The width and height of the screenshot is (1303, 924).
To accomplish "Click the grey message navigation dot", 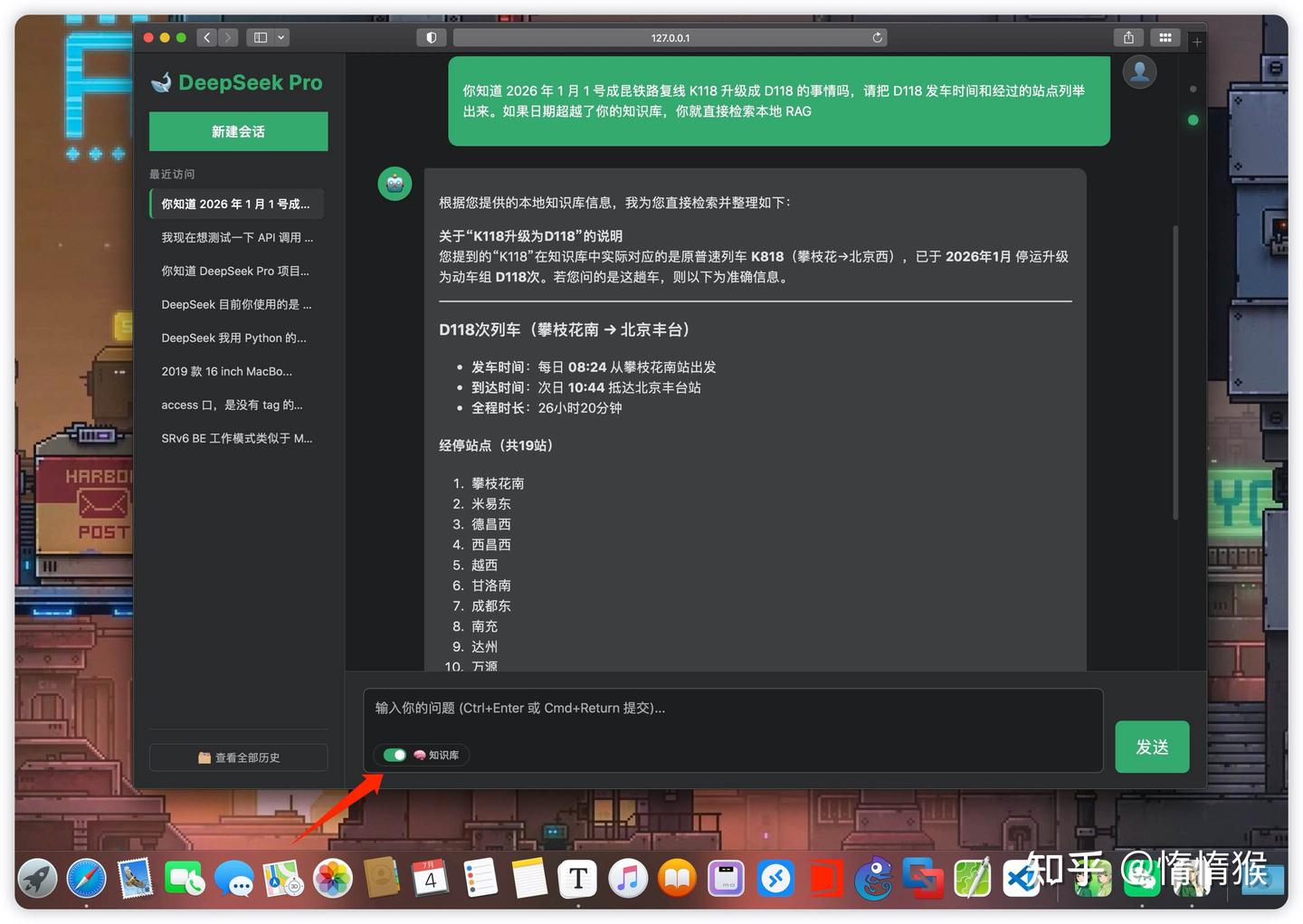I will (1193, 89).
